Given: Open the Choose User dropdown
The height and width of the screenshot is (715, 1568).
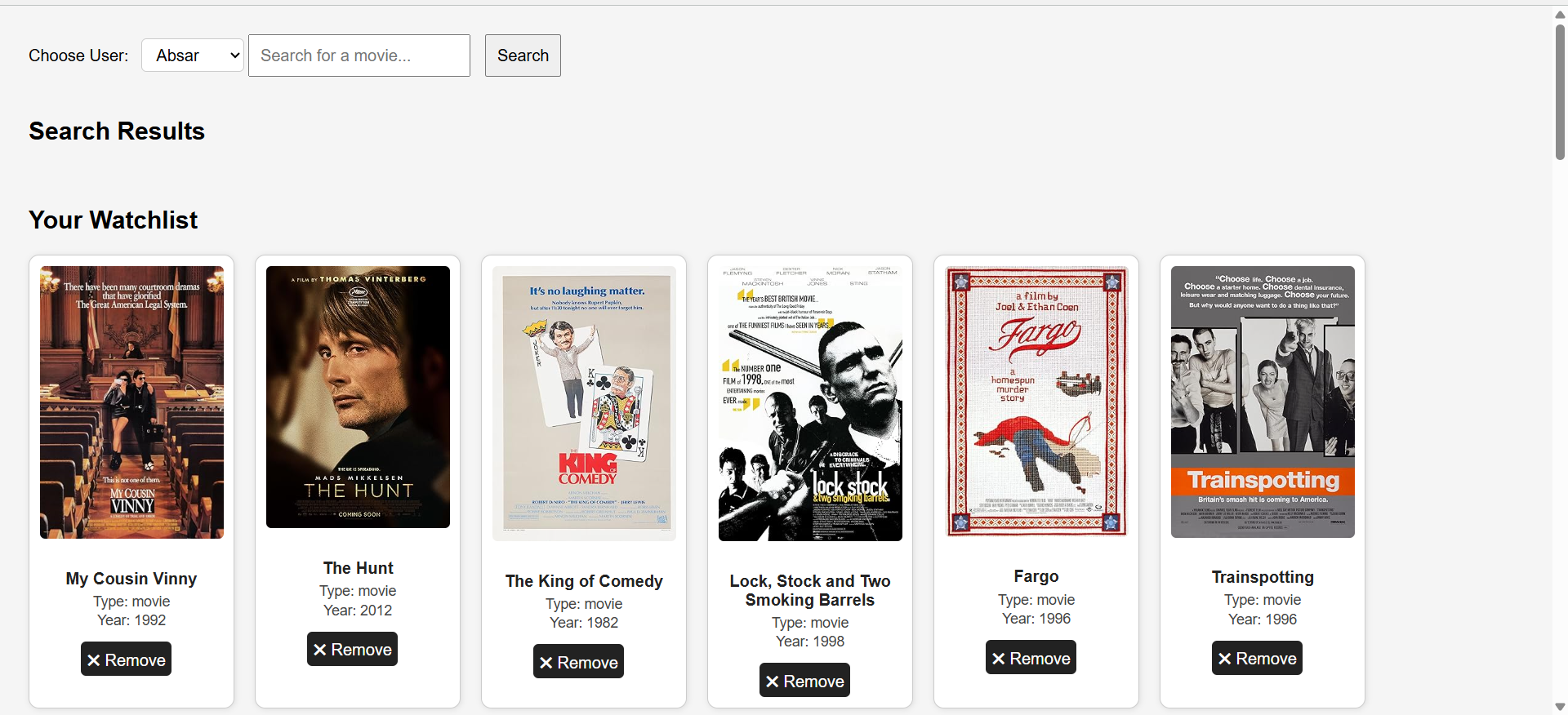Looking at the screenshot, I should tap(193, 56).
